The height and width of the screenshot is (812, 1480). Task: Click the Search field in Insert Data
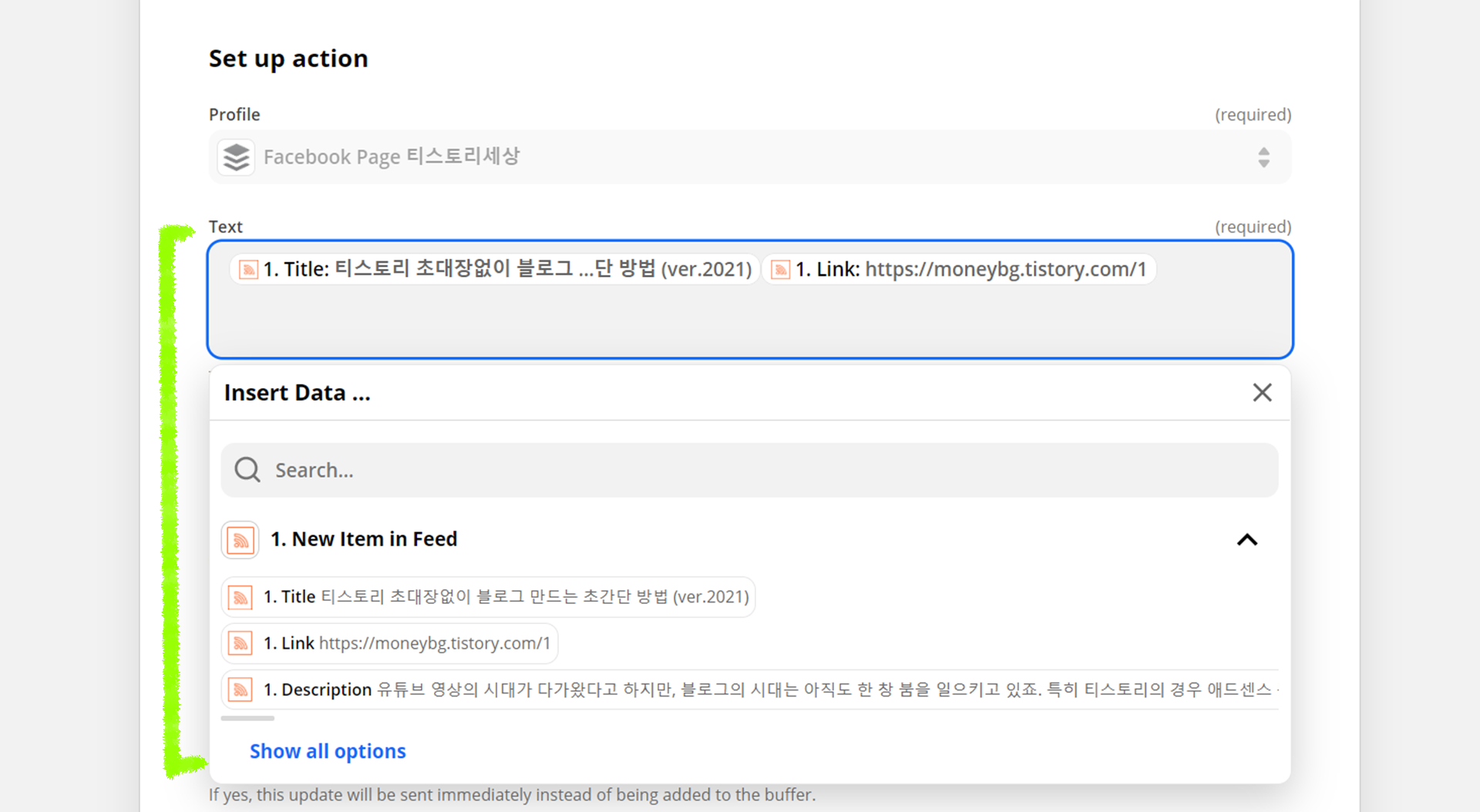749,470
